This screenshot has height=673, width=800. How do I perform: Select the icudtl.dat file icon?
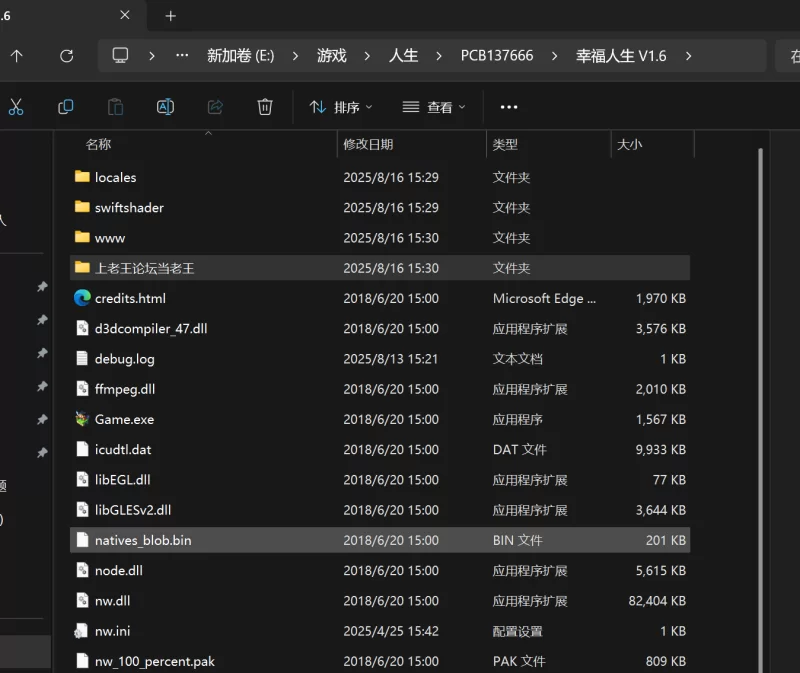coord(82,449)
